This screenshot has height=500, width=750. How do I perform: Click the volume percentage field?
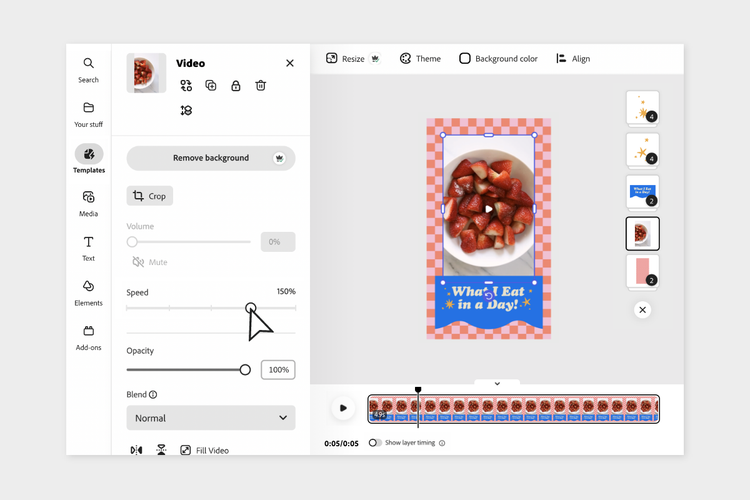click(x=278, y=242)
